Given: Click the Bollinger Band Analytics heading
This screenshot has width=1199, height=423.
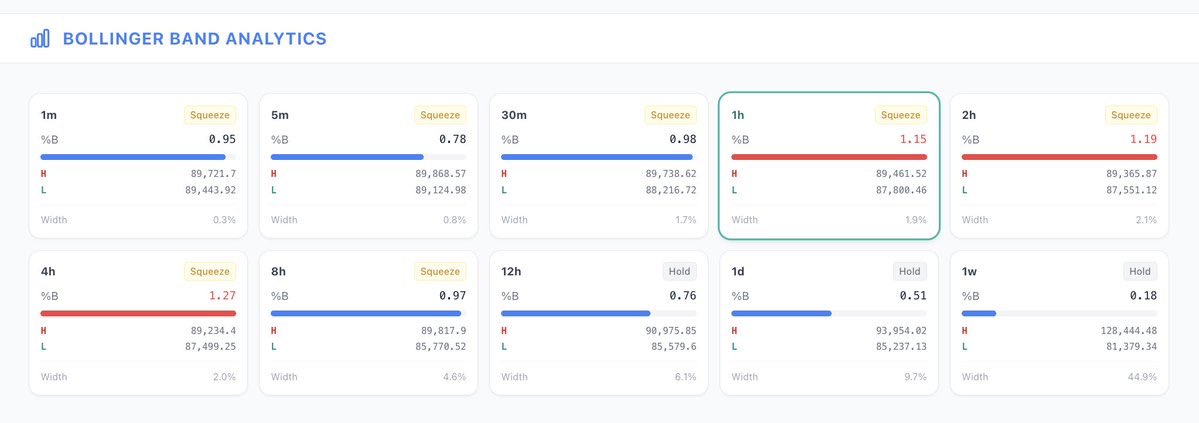Looking at the screenshot, I should (194, 38).
